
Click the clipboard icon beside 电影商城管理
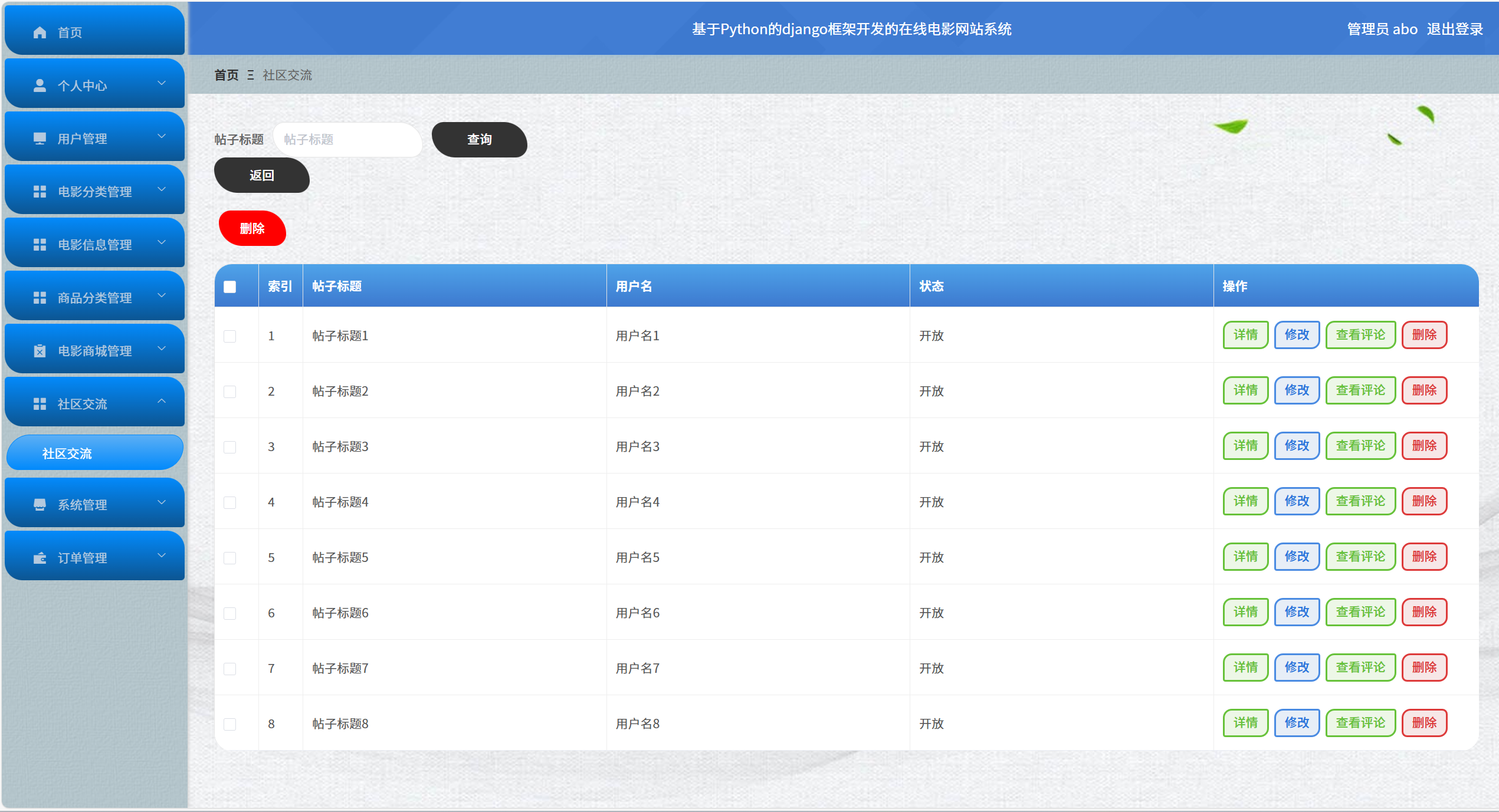click(x=40, y=351)
